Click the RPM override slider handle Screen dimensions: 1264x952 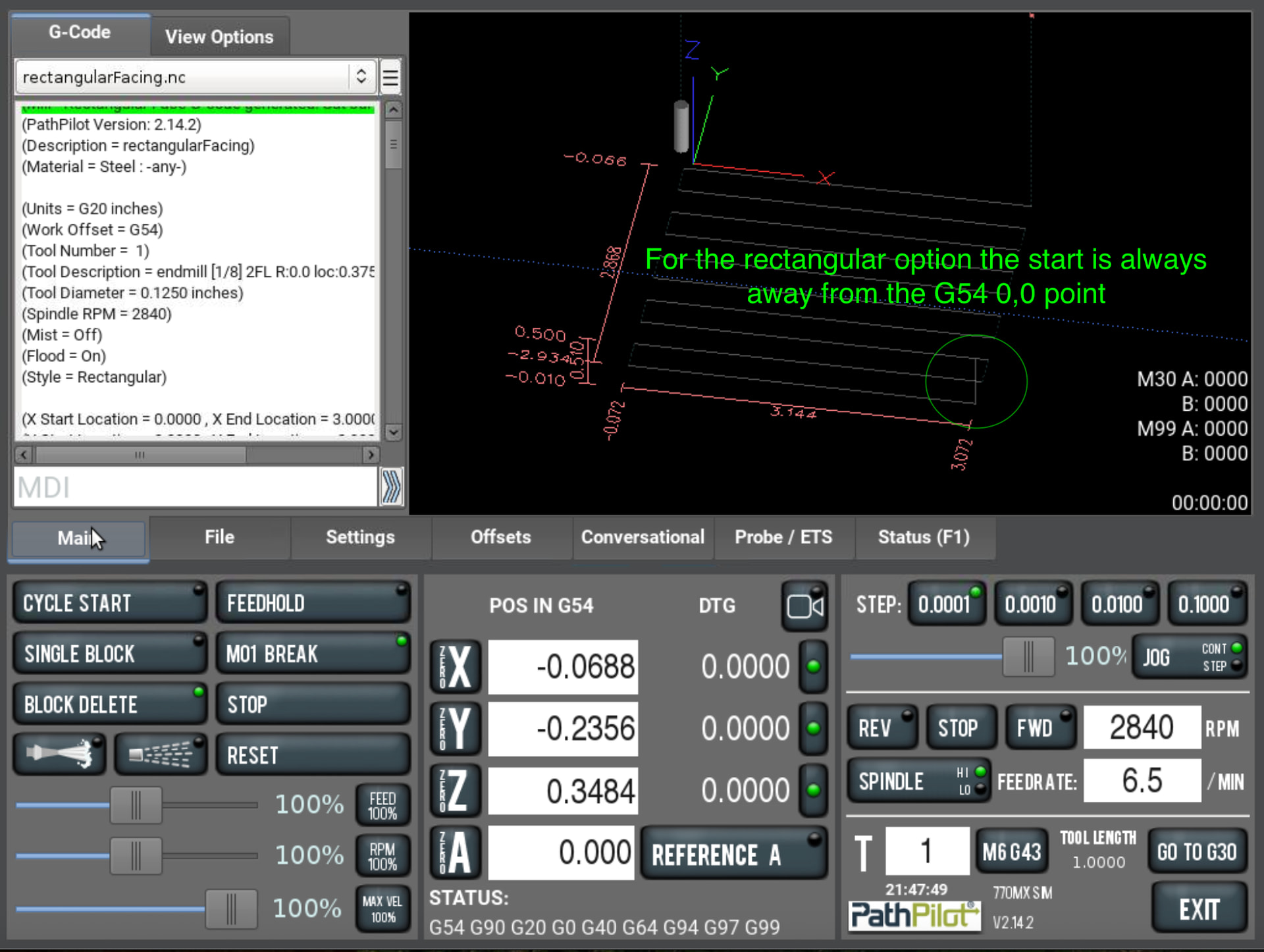pos(136,856)
